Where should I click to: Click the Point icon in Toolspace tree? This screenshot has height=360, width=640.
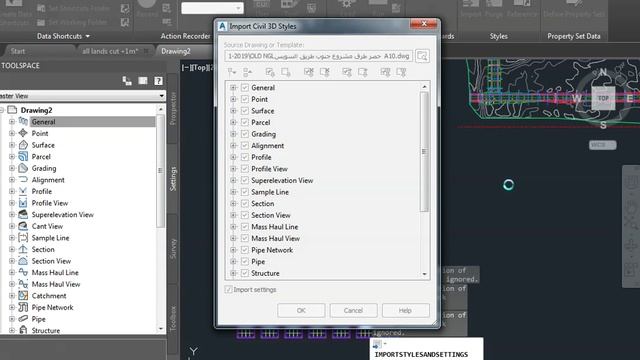23,133
